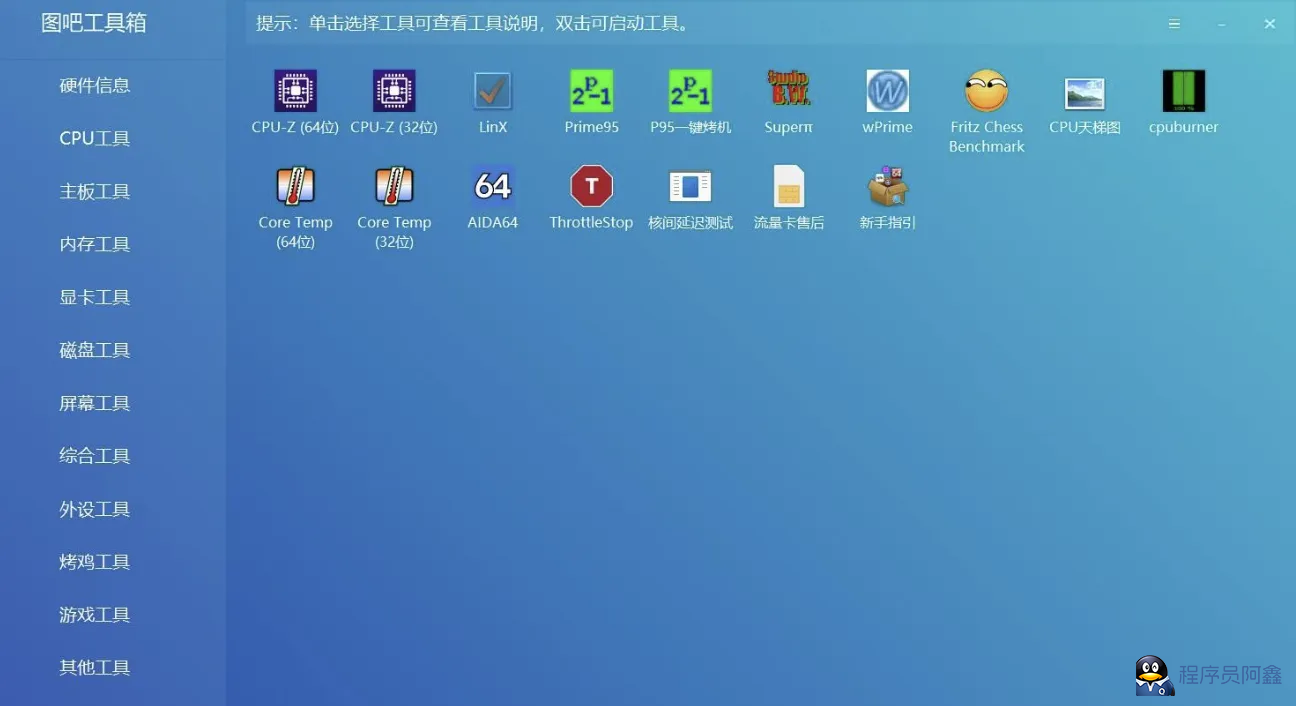Click the CPU天梯图 picture icon
Image resolution: width=1296 pixels, height=706 pixels.
click(1085, 93)
